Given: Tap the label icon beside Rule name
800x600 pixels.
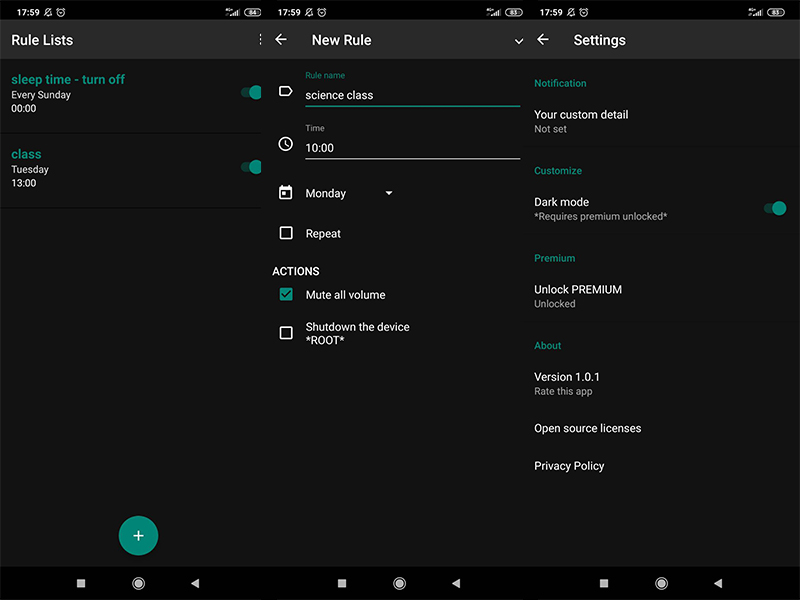Looking at the screenshot, I should [286, 91].
